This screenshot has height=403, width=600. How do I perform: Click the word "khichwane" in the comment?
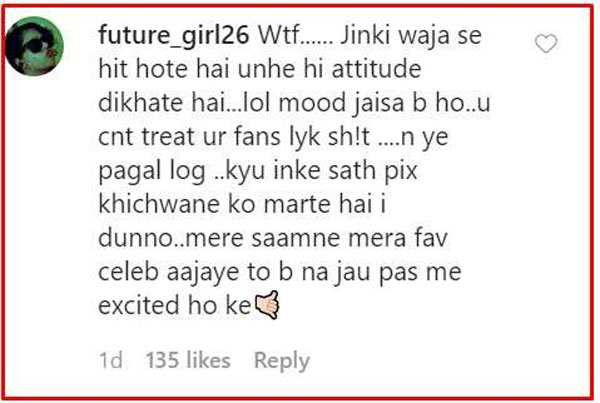[x=159, y=204]
